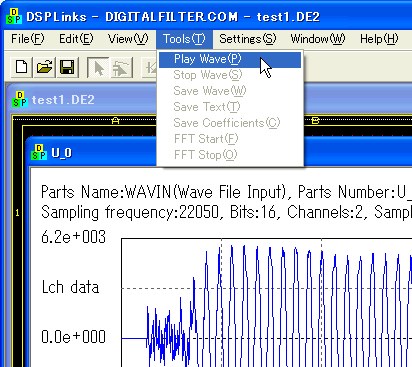412x367 pixels.
Task: Click the DSP icon in main title bar
Action: pos(14,17)
